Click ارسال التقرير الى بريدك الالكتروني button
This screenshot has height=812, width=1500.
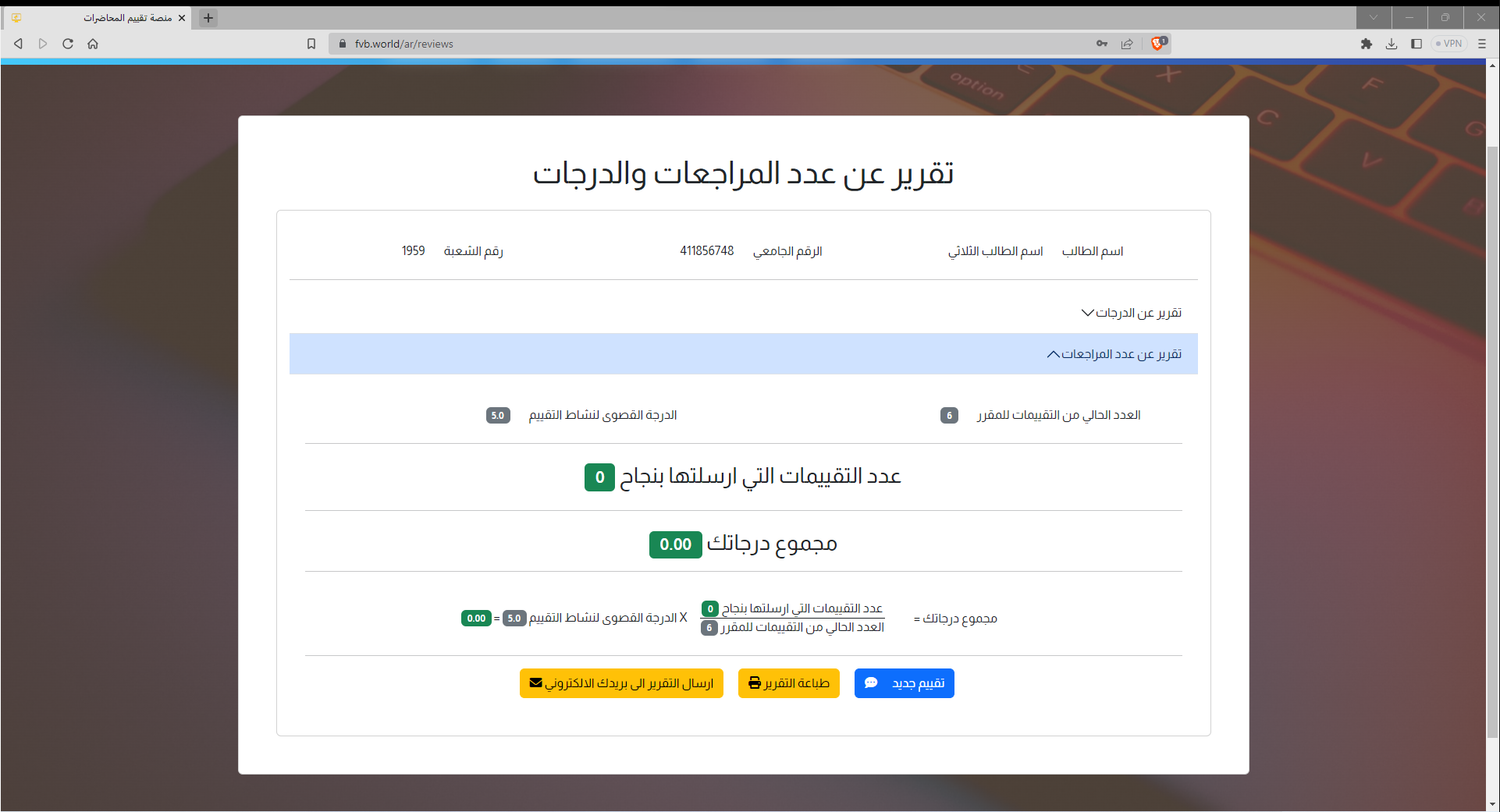click(621, 683)
